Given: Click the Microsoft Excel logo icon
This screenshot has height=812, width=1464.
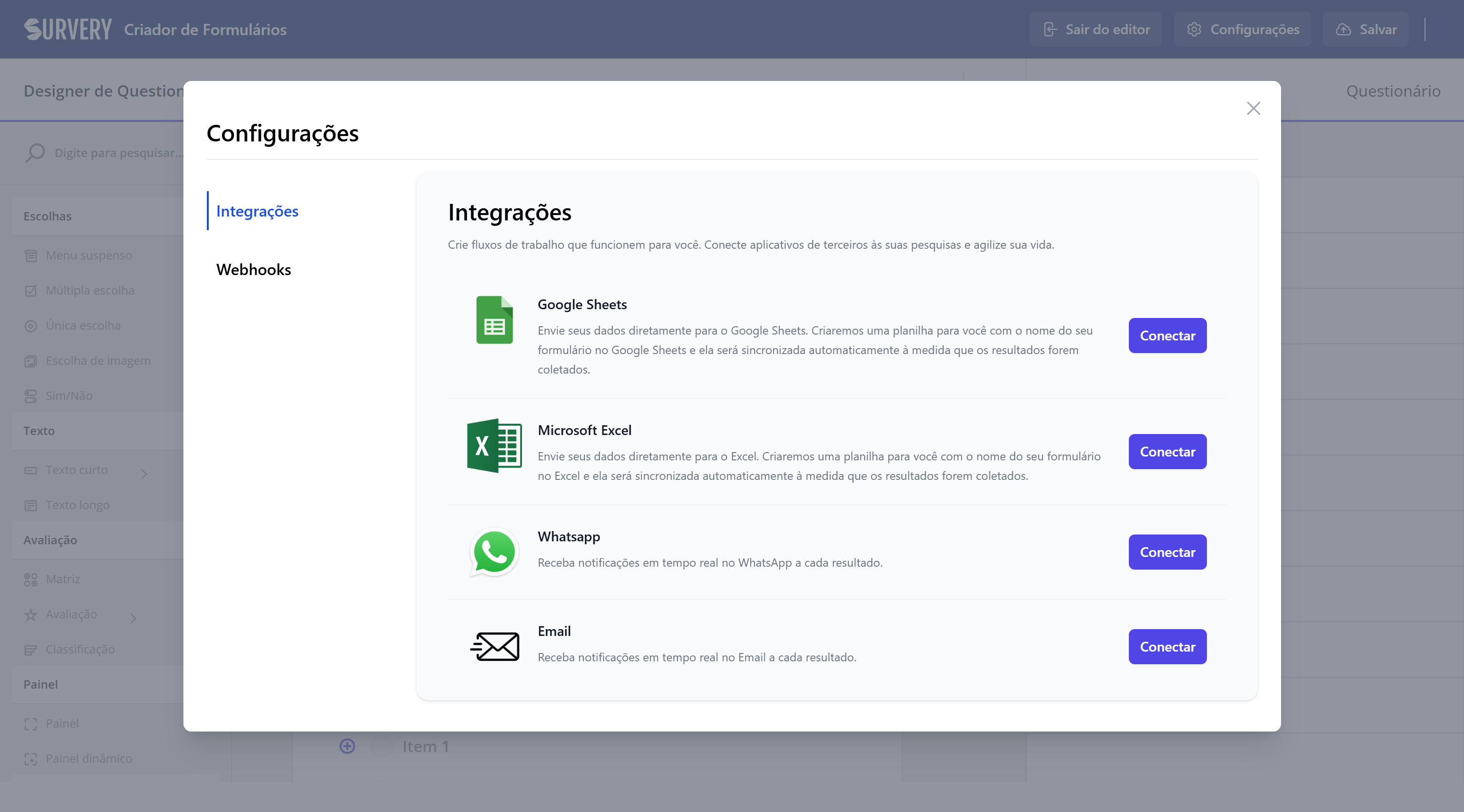Looking at the screenshot, I should click(x=495, y=445).
